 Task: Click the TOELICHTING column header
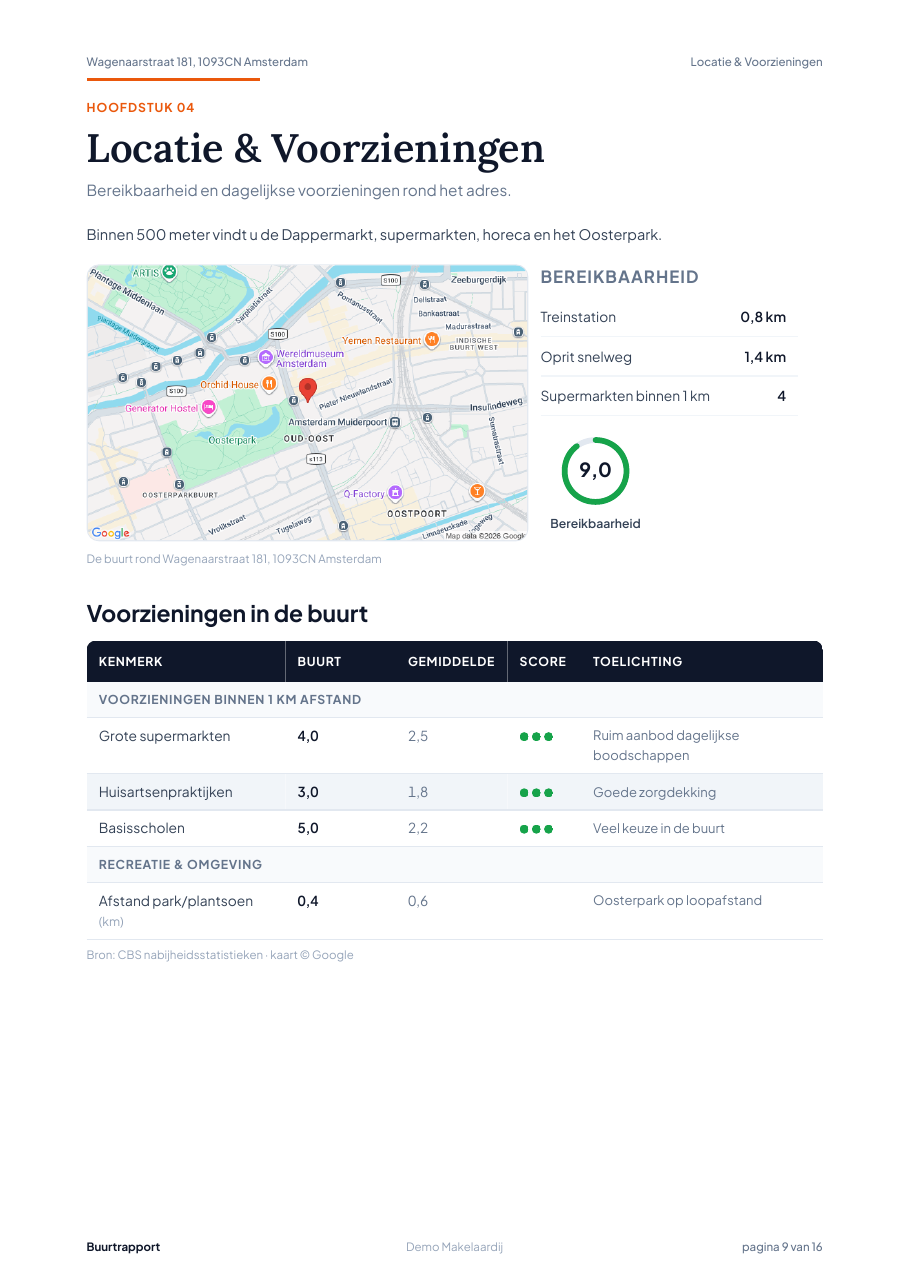click(638, 662)
